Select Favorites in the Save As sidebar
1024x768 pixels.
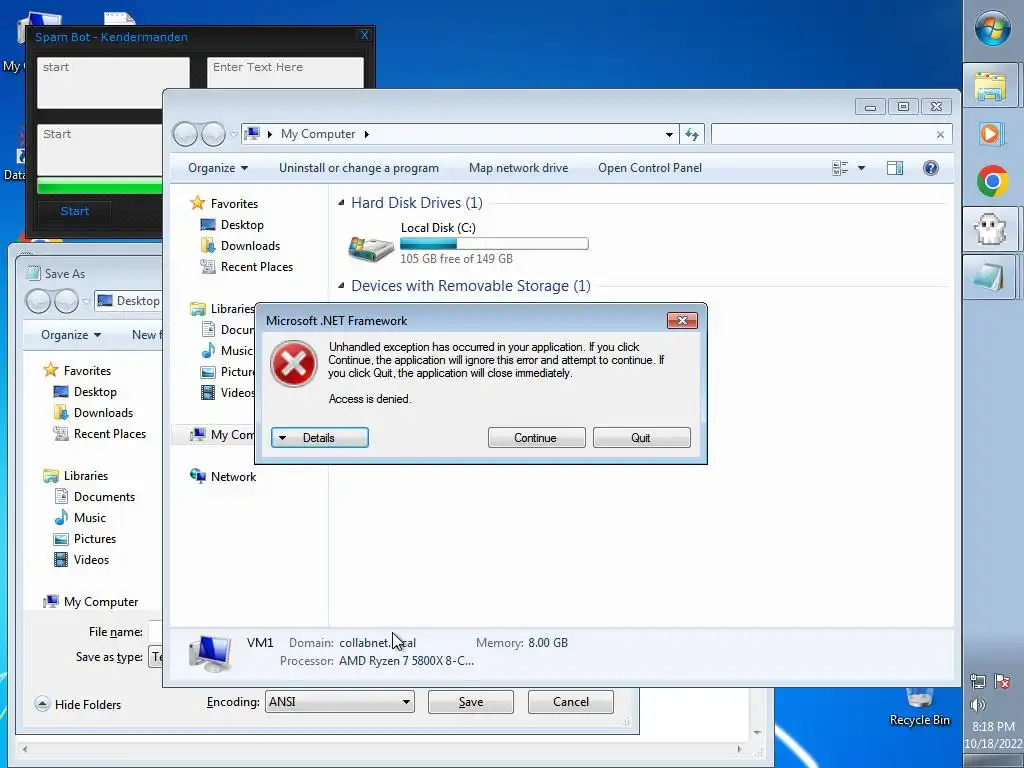(87, 371)
